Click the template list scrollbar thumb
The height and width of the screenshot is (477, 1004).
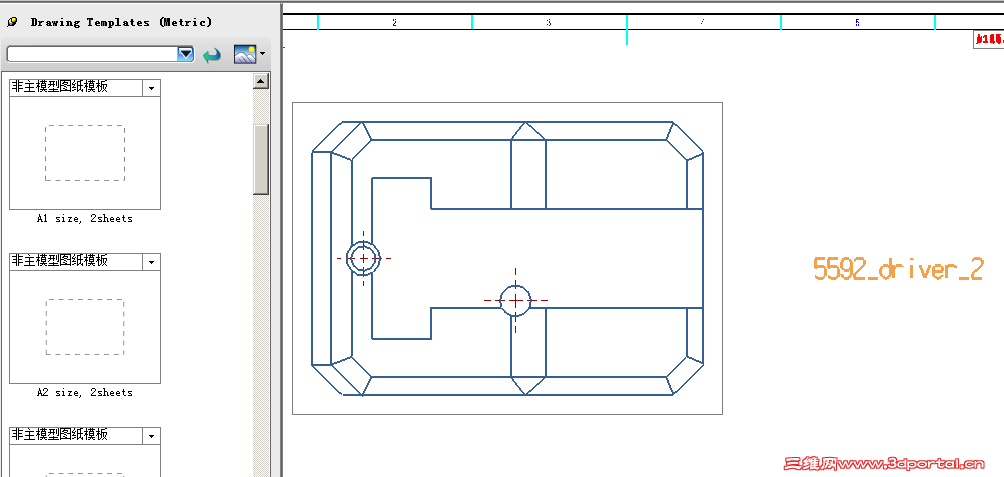point(261,159)
